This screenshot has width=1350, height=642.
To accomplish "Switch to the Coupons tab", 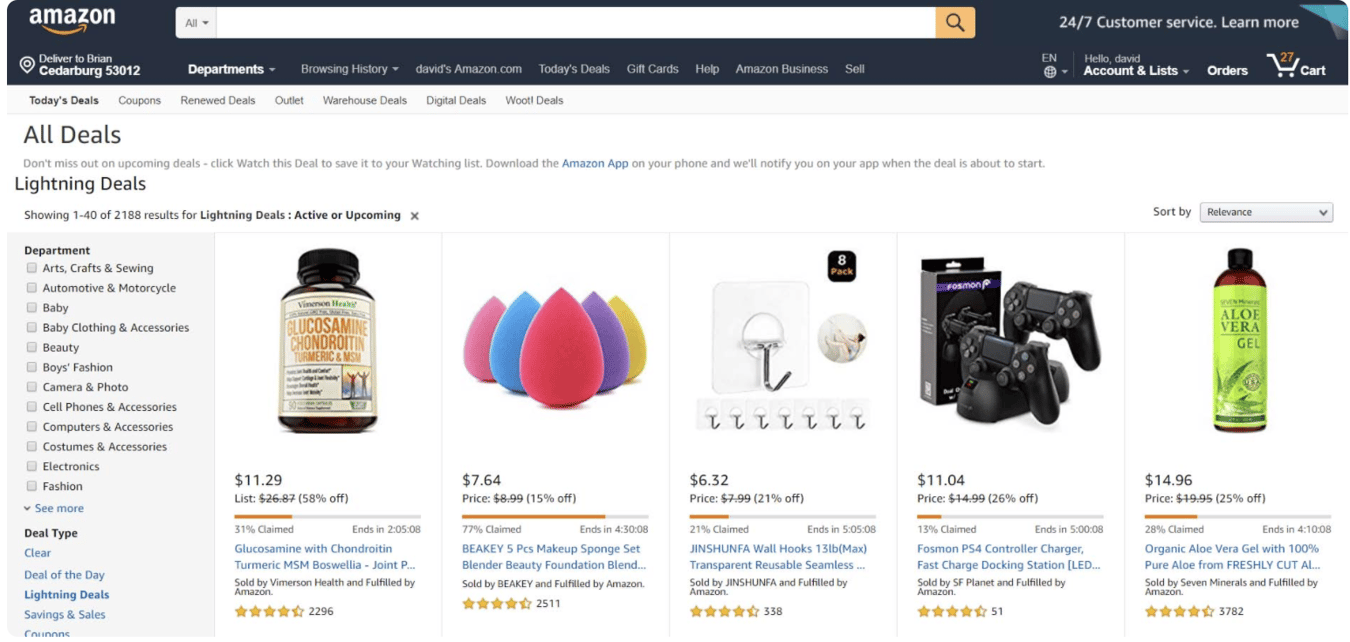I will pos(139,100).
